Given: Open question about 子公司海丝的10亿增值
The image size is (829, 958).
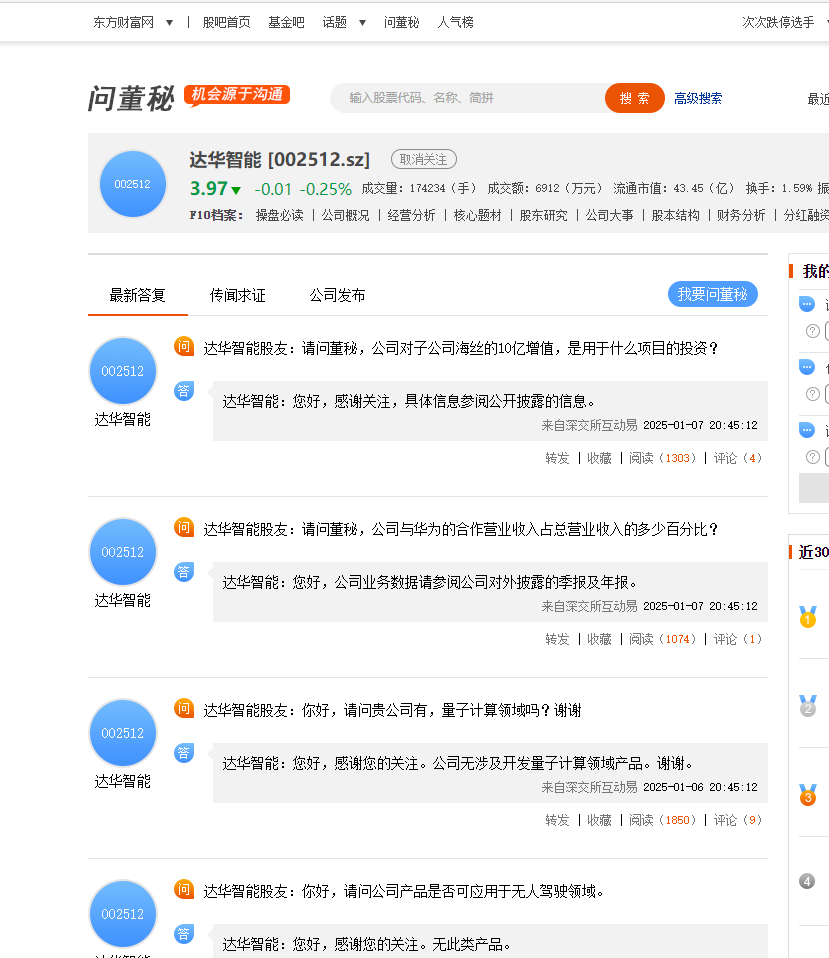Looking at the screenshot, I should click(461, 348).
